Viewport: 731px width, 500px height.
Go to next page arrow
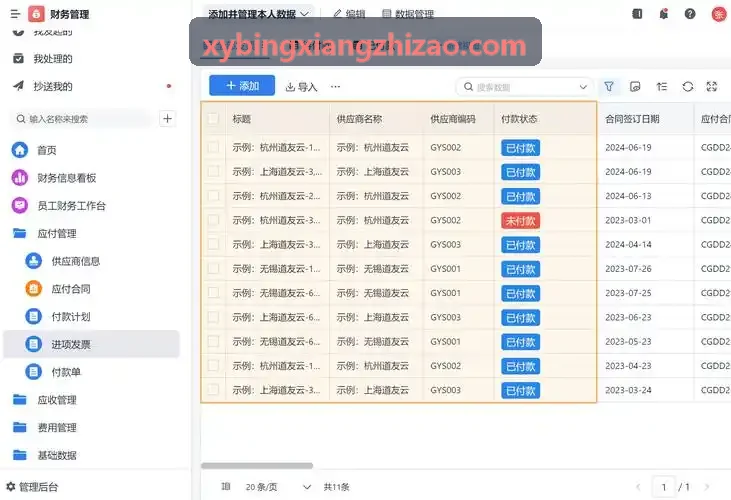(x=707, y=487)
